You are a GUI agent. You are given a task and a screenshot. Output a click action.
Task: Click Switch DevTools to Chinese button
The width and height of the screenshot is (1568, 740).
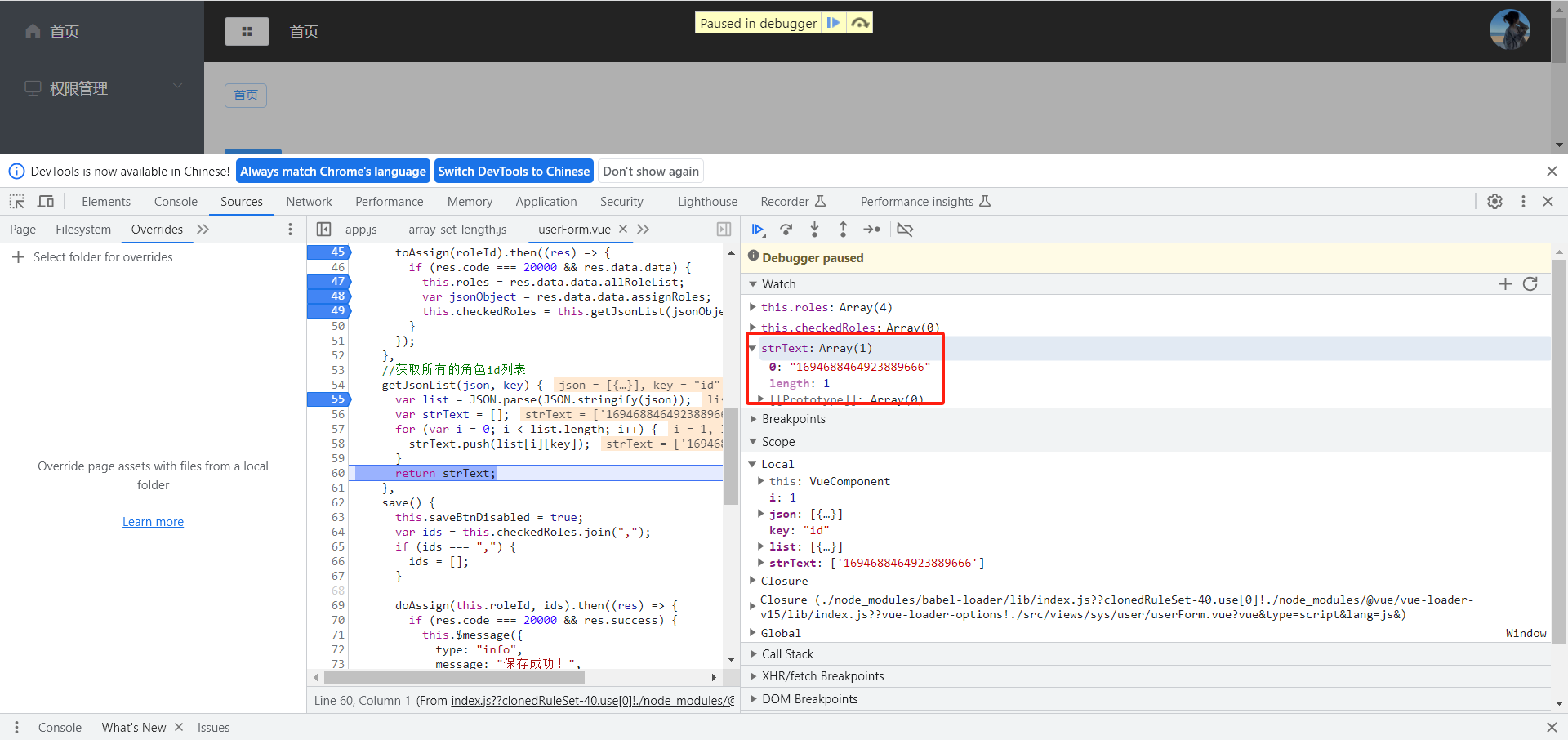point(514,172)
